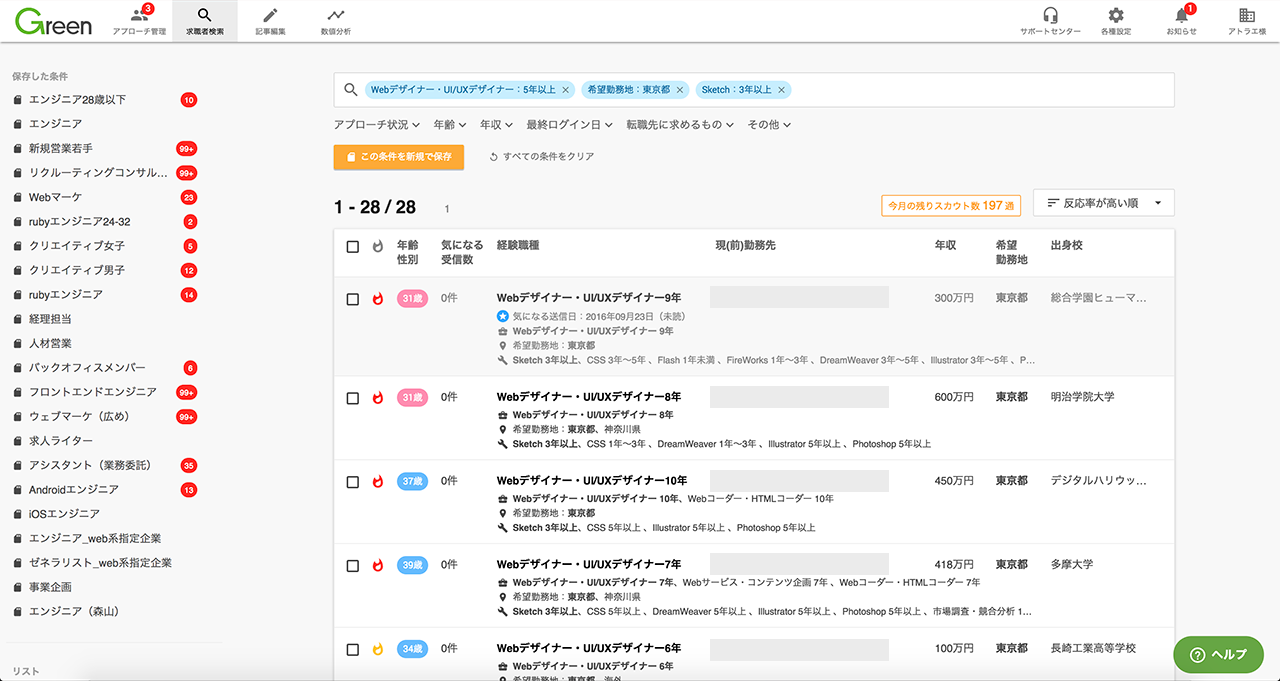Check the select-all checkbox in table header
Screen dimensions: 1280x681
(352, 247)
